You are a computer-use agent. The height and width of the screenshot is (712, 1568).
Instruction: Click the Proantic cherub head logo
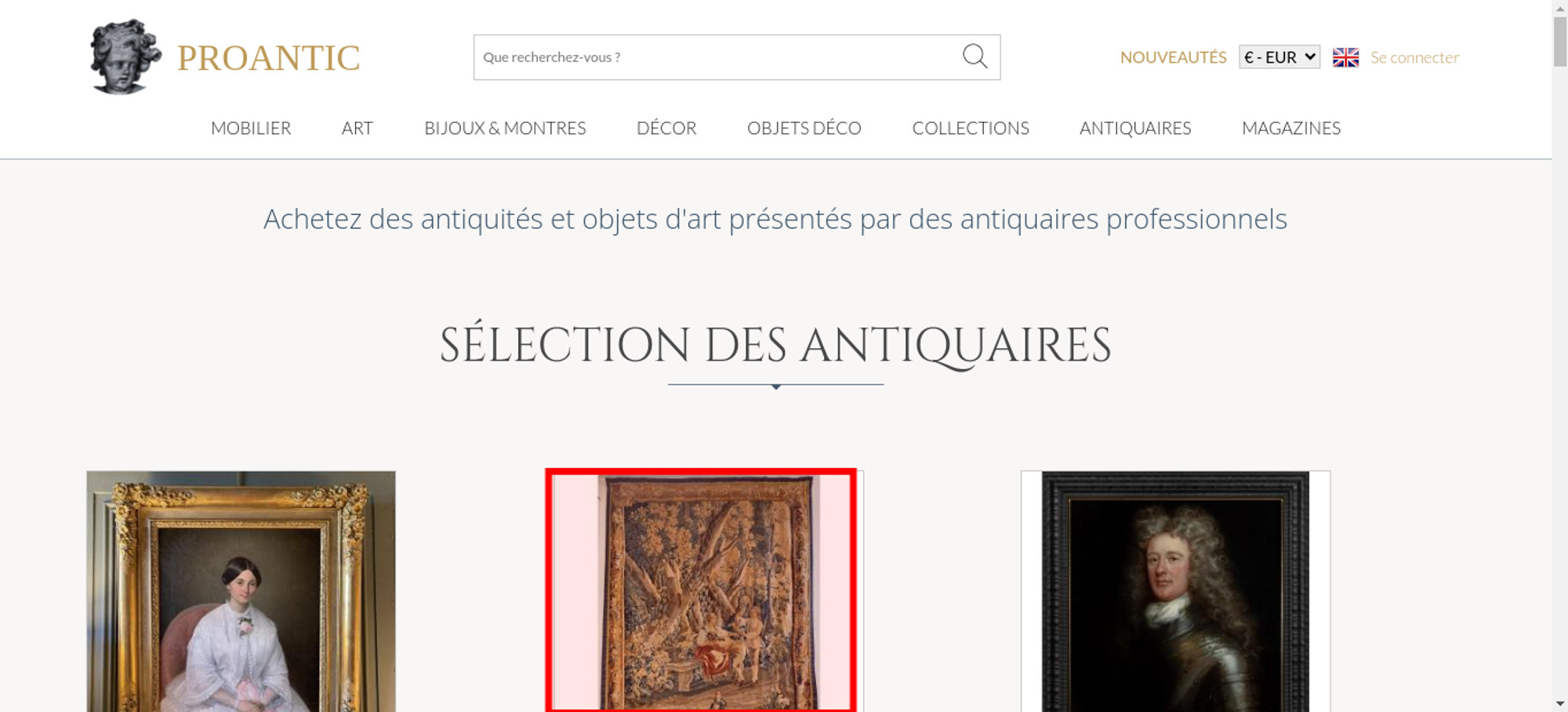tap(125, 56)
